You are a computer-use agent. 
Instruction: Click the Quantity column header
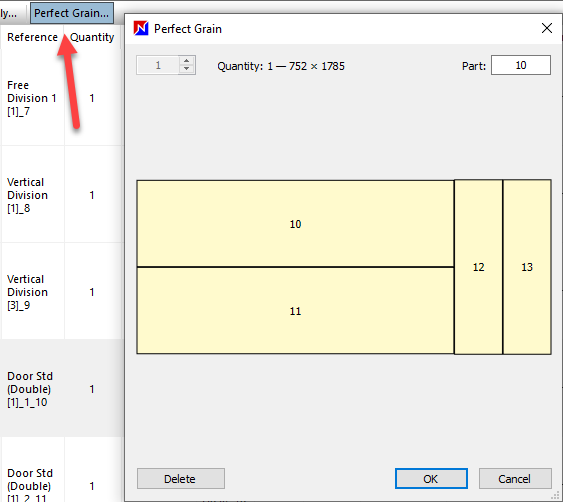92,37
